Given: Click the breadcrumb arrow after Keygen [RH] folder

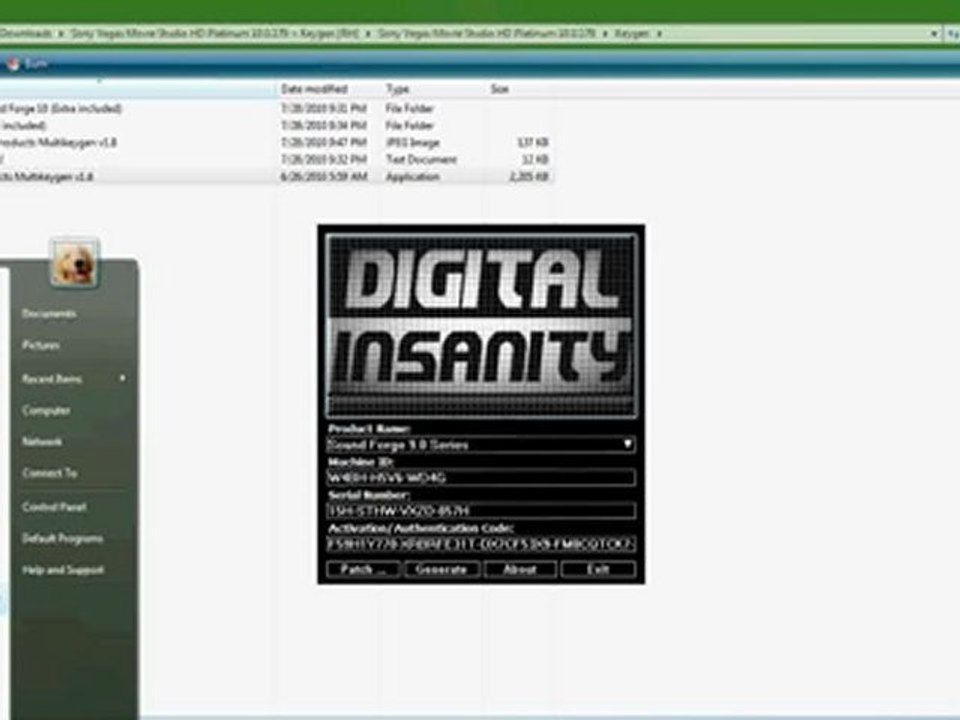Looking at the screenshot, I should tap(368, 34).
